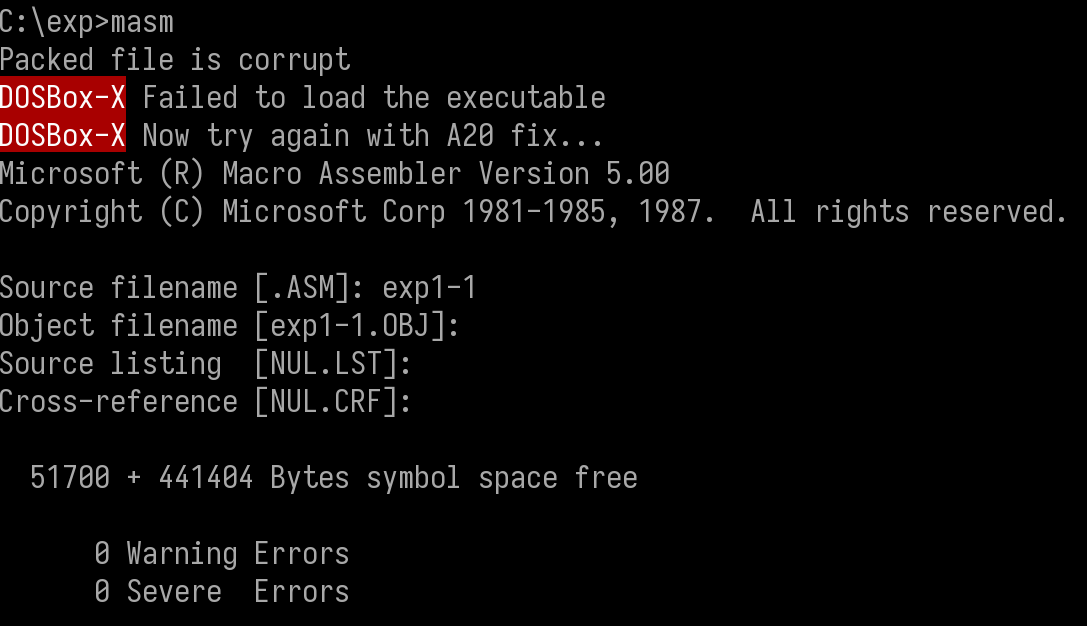Click the "All rights reserved." text
1087x626 pixels.
pyautogui.click(x=909, y=211)
